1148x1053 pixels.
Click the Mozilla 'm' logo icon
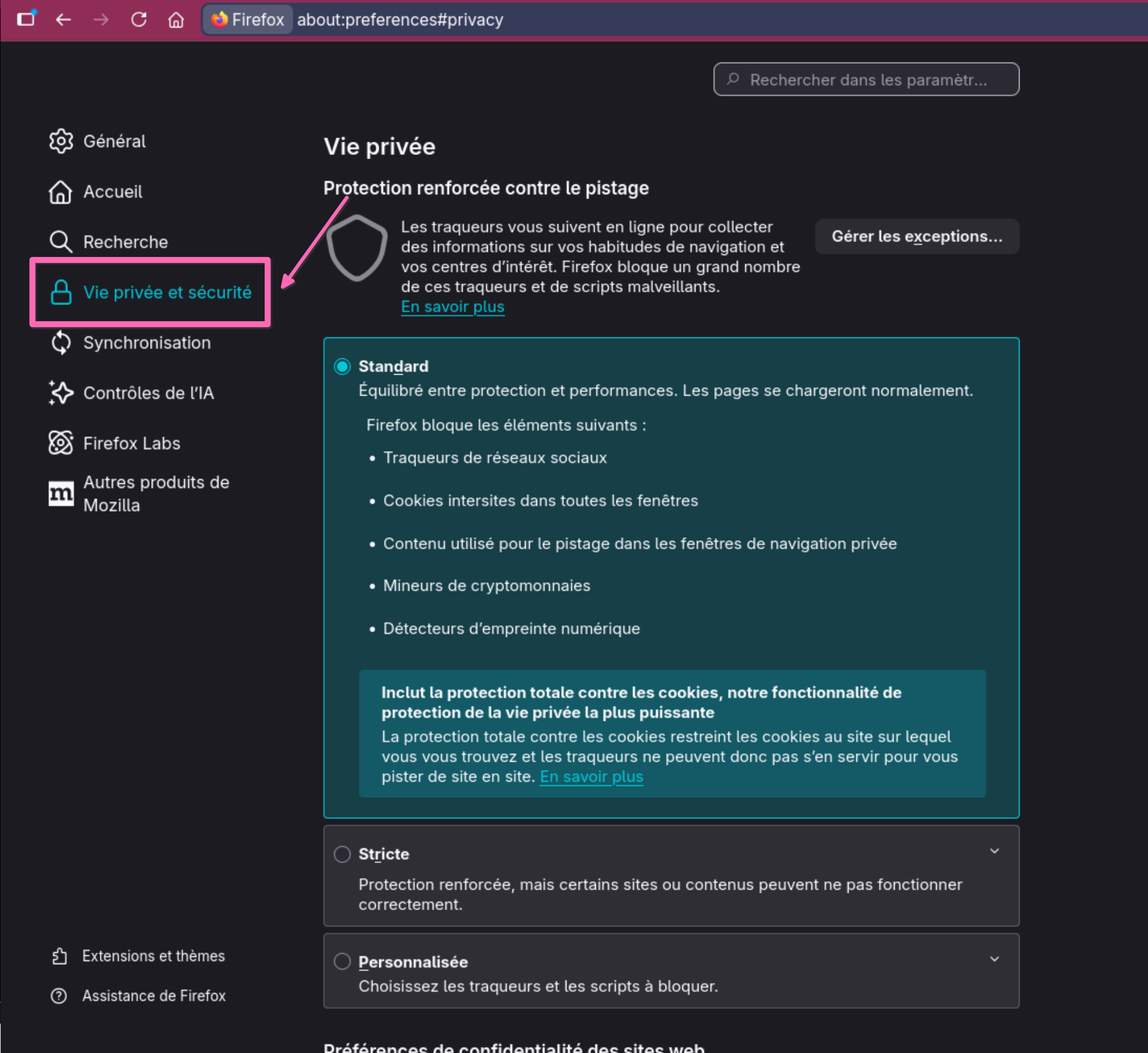[x=60, y=493]
